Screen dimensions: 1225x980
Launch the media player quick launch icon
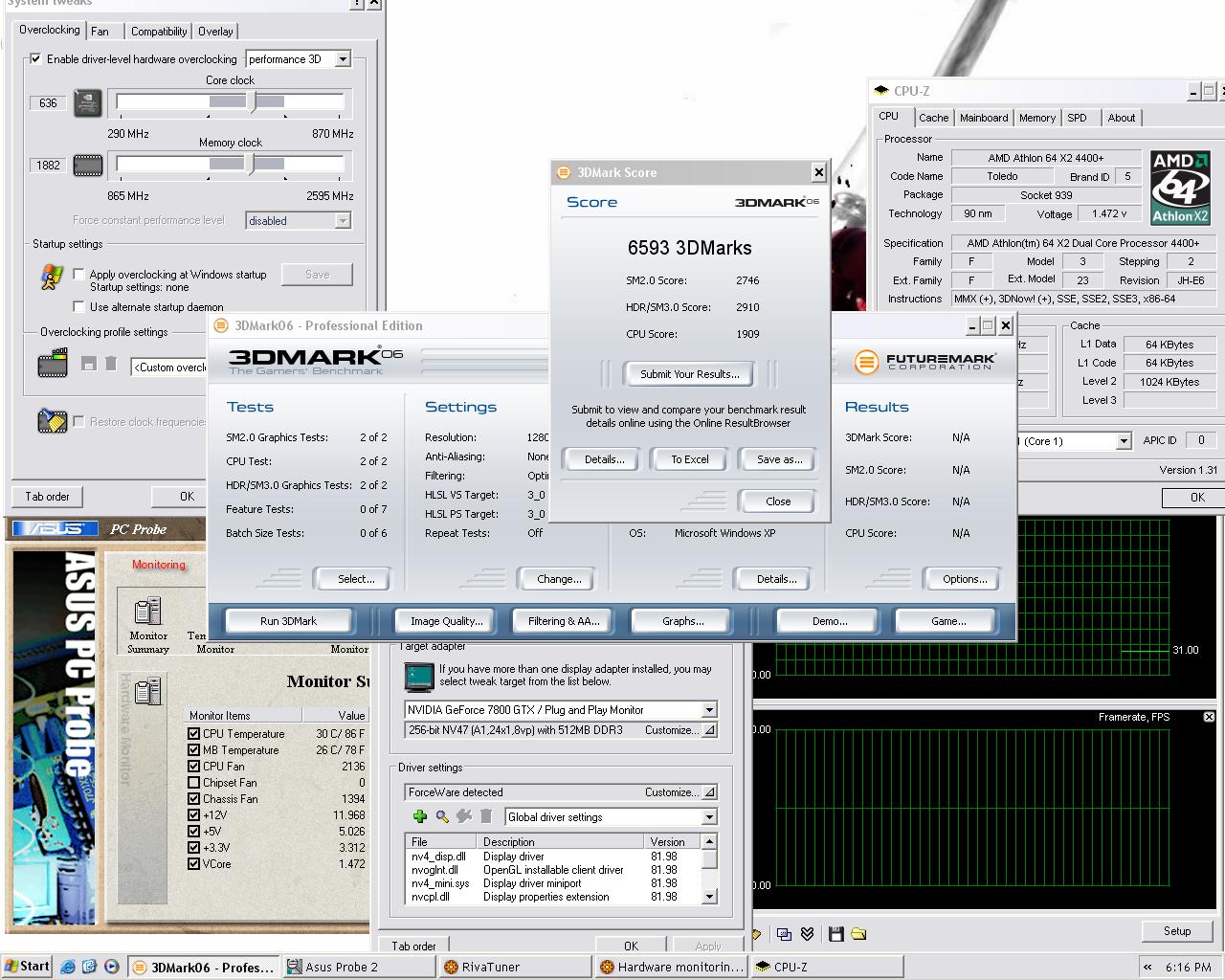click(x=111, y=967)
